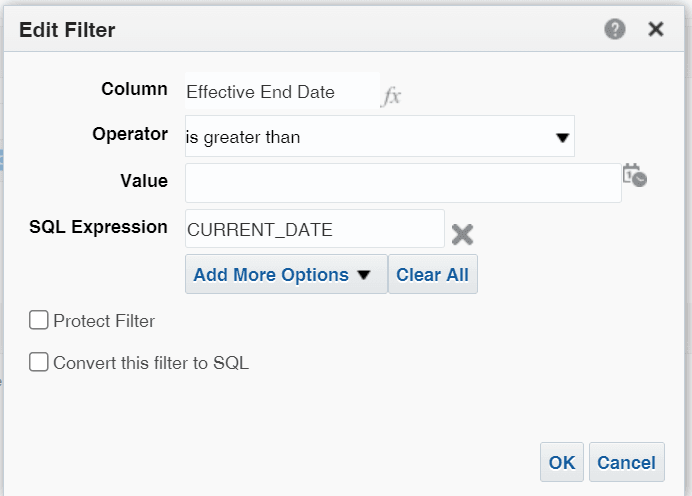Screen dimensions: 692x496
Task: Open the Operator dropdown list
Action: 370,138
